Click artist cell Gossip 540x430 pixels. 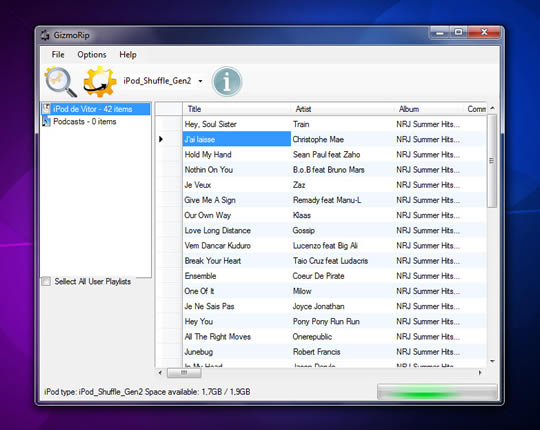342,230
